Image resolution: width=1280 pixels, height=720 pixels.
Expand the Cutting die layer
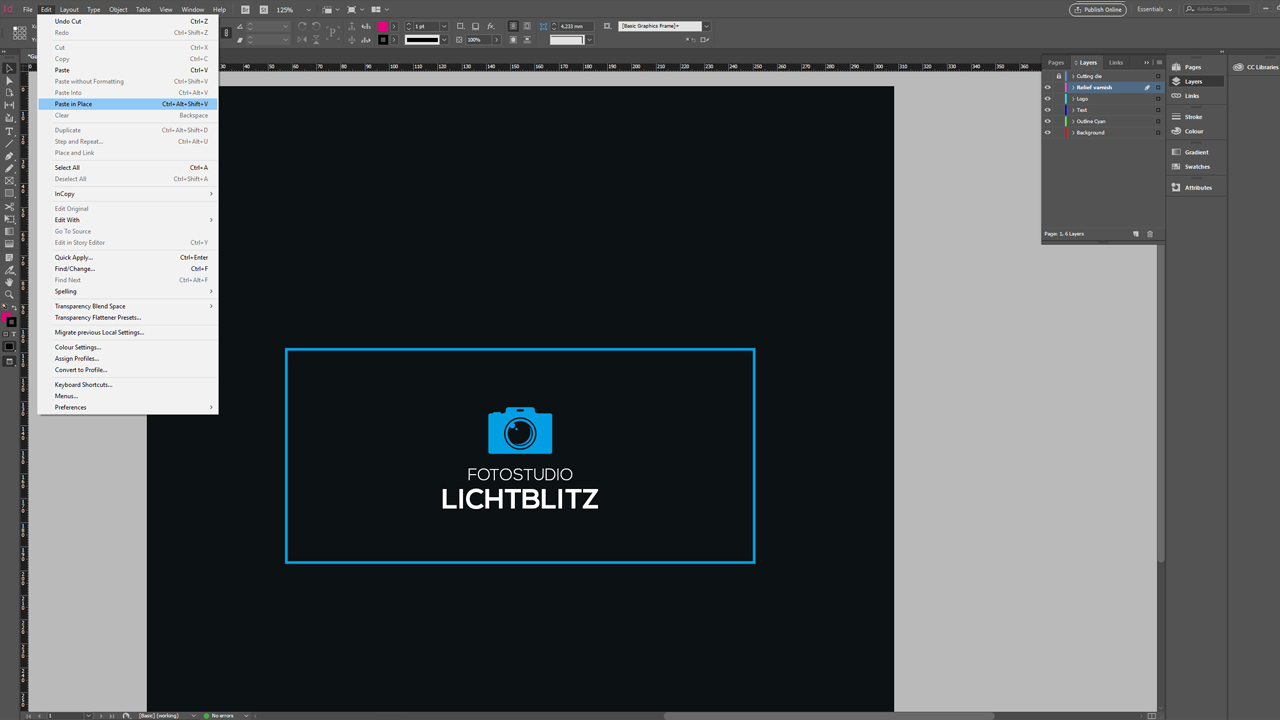[x=1073, y=76]
